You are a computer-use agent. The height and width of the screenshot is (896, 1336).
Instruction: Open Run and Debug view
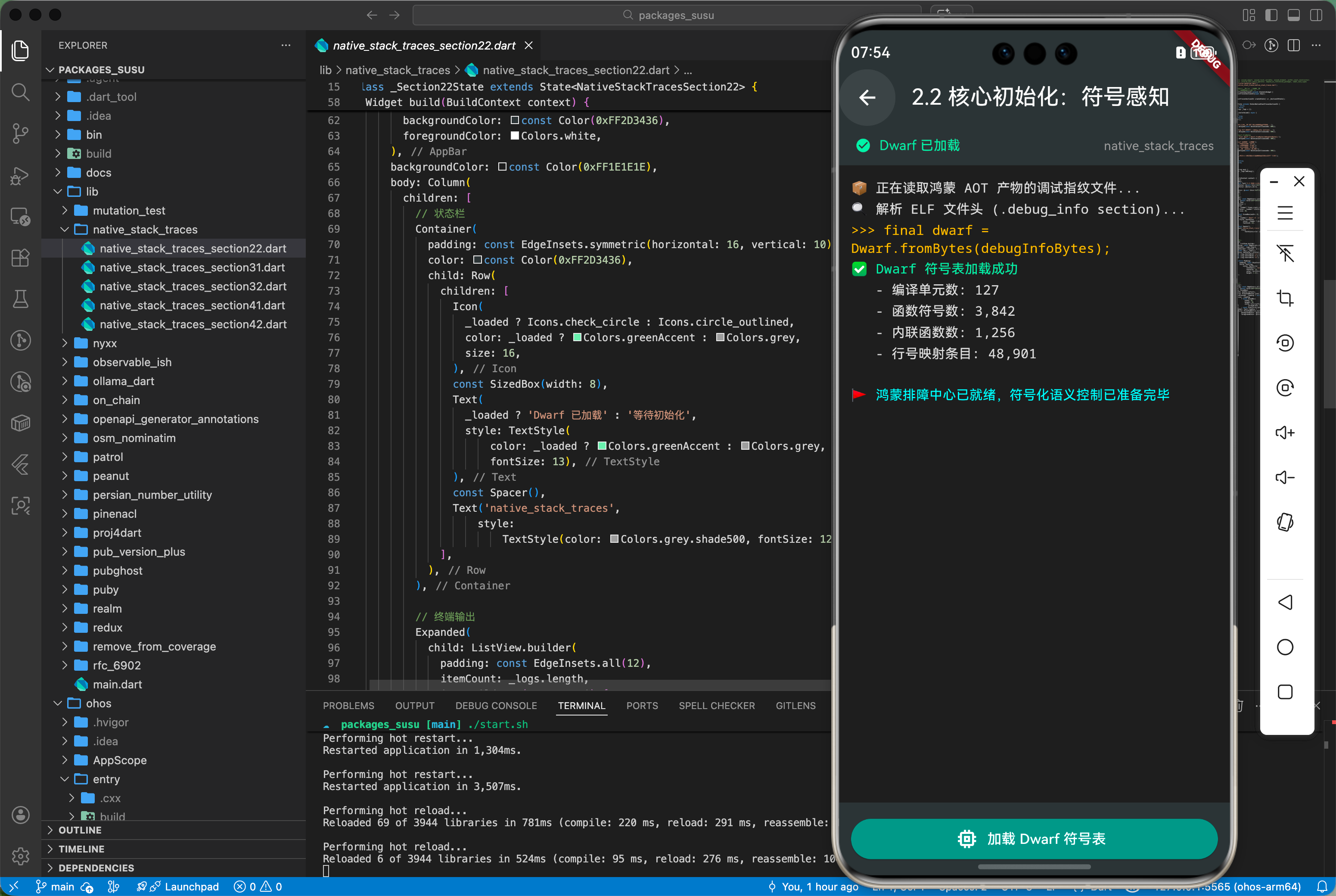[21, 175]
